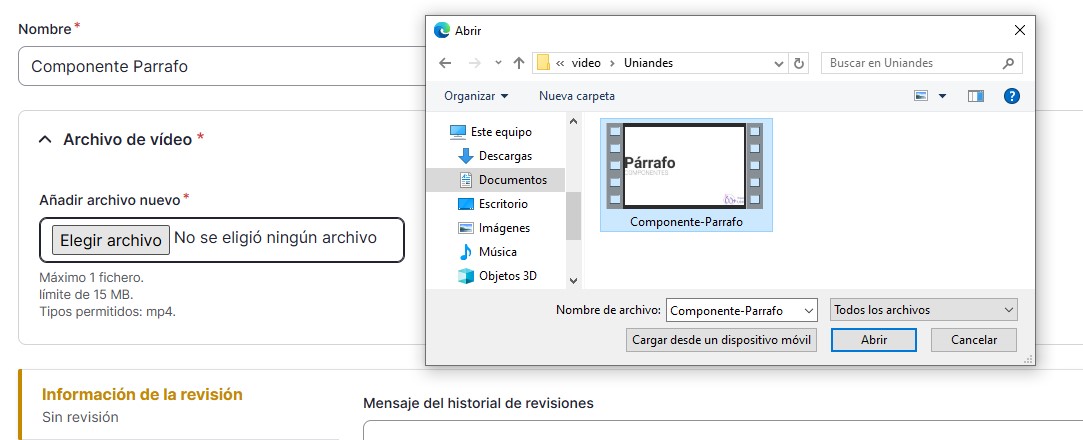Click the Buscar en Uniandes search field
The width and height of the screenshot is (1083, 440).
[910, 63]
